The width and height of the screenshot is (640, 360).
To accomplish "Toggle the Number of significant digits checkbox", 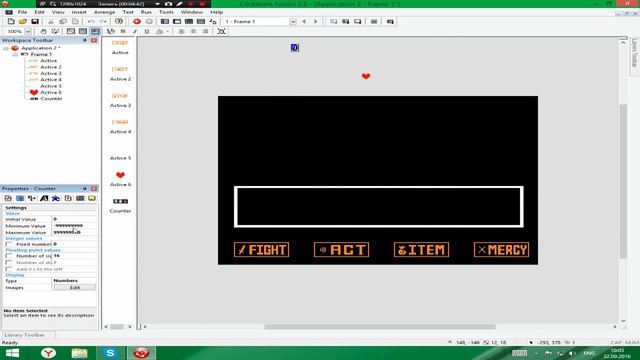I will point(9,256).
